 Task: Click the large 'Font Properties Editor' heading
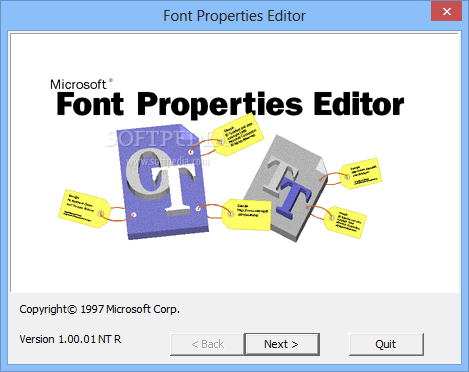pyautogui.click(x=230, y=105)
